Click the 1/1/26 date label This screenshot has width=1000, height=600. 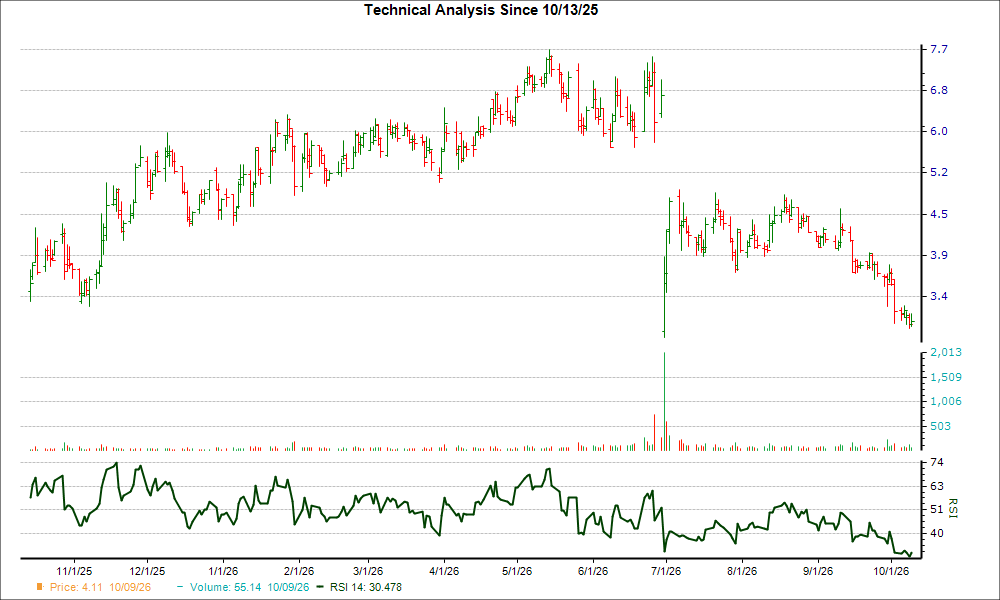click(x=223, y=571)
